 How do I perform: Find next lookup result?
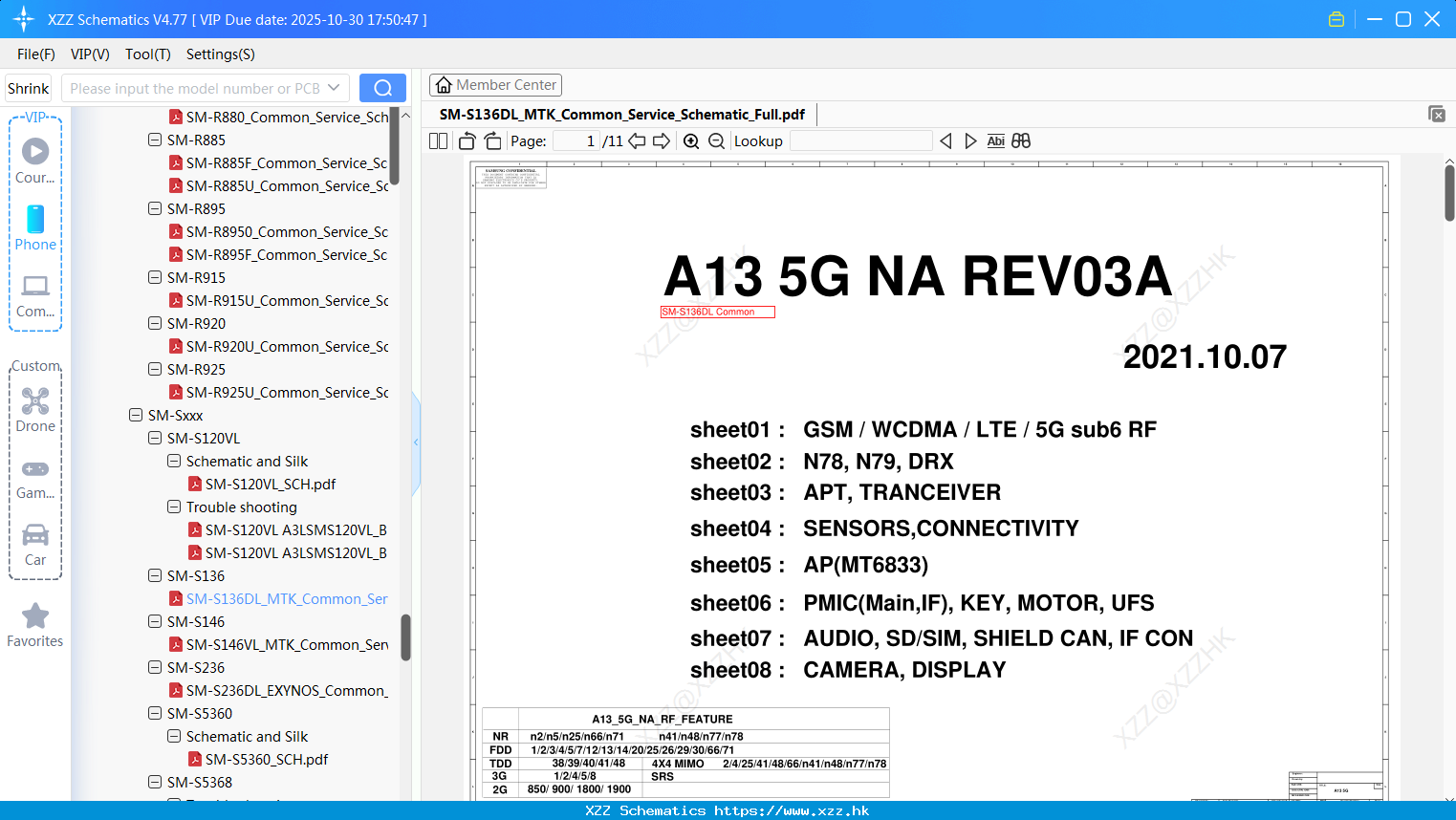(x=970, y=140)
